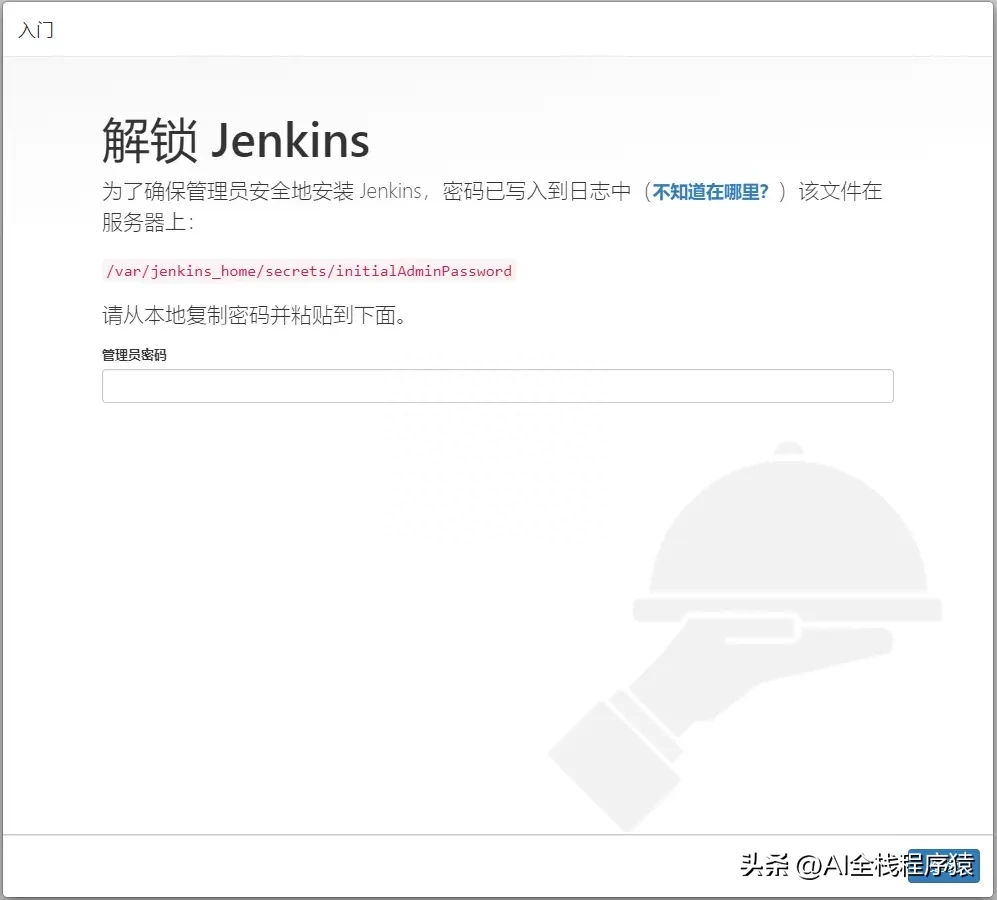
Task: Click the empty left area of footer bar
Action: [x=300, y=865]
